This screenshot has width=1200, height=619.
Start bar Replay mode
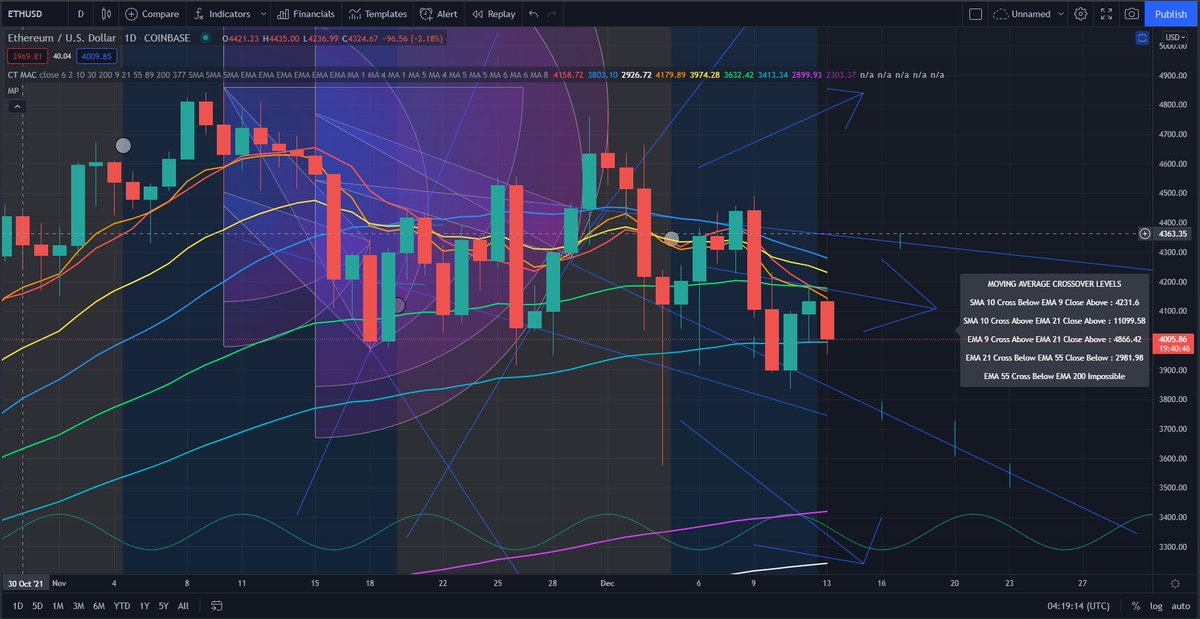tap(493, 14)
